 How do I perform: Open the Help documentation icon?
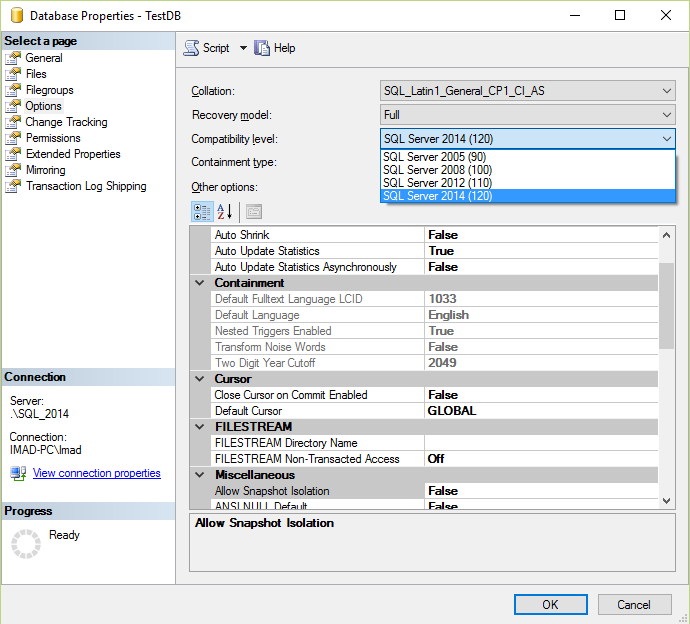(x=262, y=48)
